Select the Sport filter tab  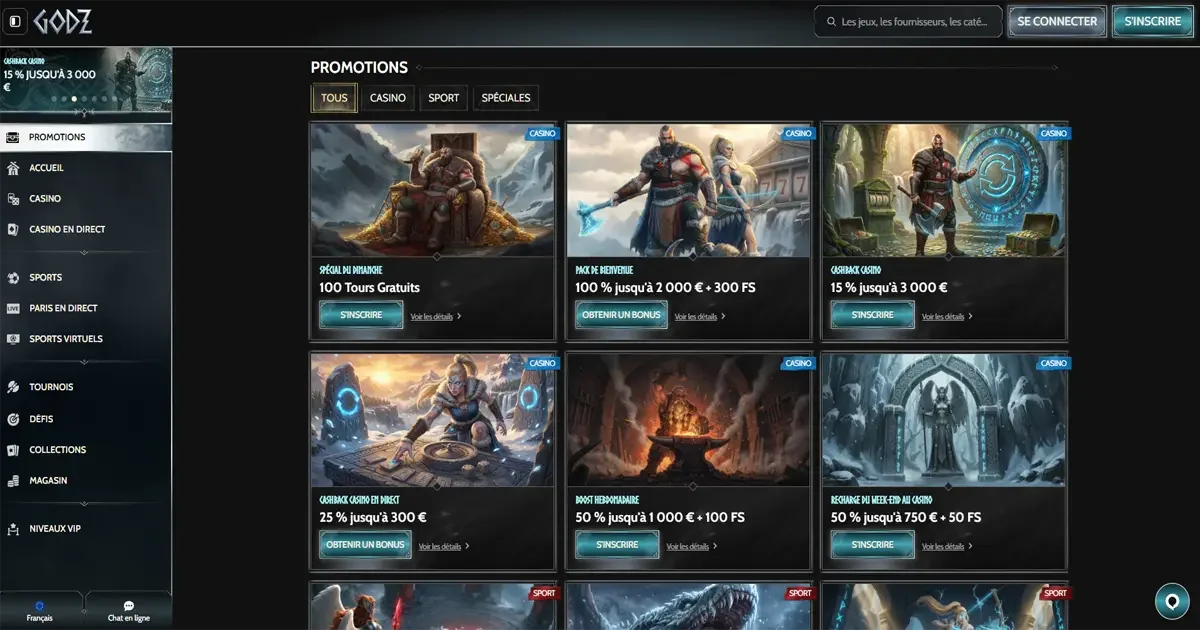pos(444,98)
